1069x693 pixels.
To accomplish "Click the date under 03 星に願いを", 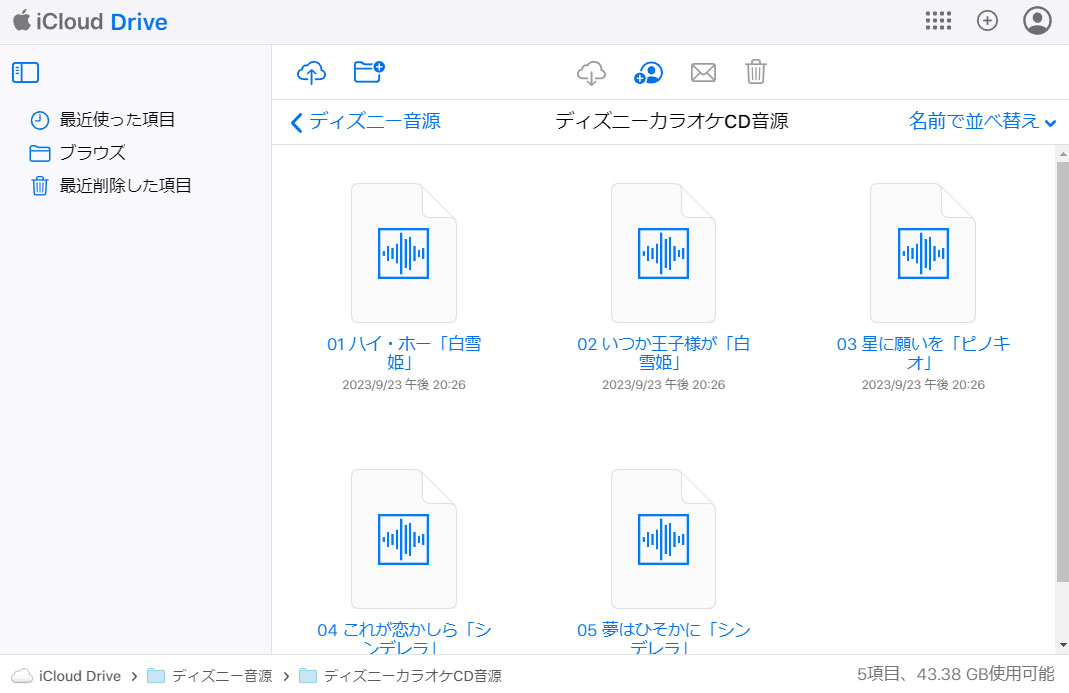I will 923,385.
